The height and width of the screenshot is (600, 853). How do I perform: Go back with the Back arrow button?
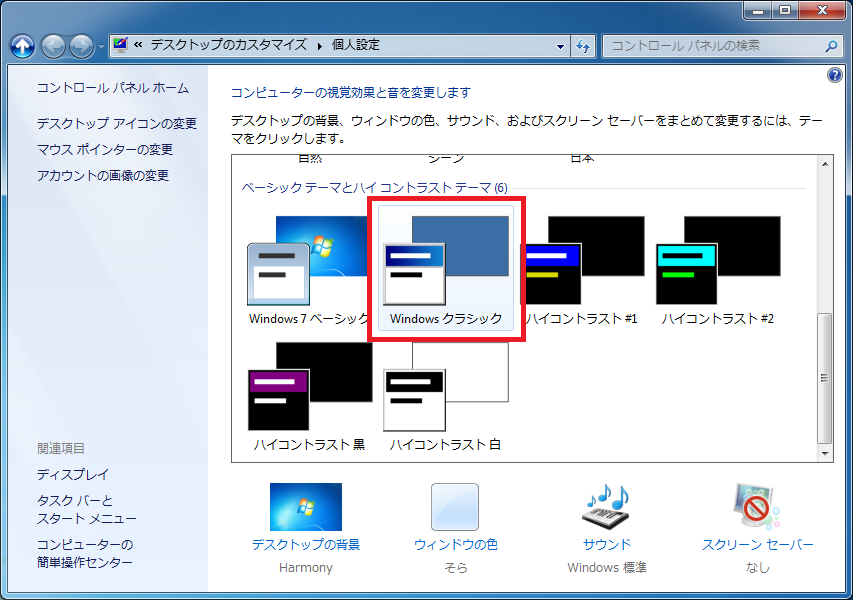(x=53, y=46)
